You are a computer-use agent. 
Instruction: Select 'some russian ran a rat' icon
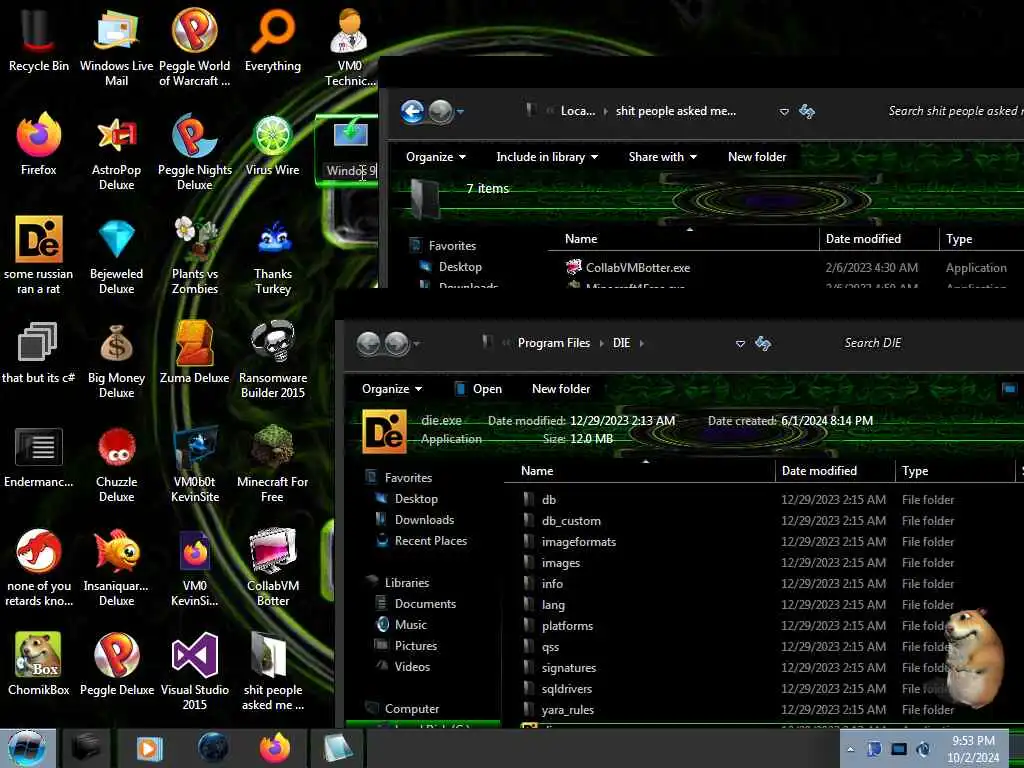coord(39,255)
